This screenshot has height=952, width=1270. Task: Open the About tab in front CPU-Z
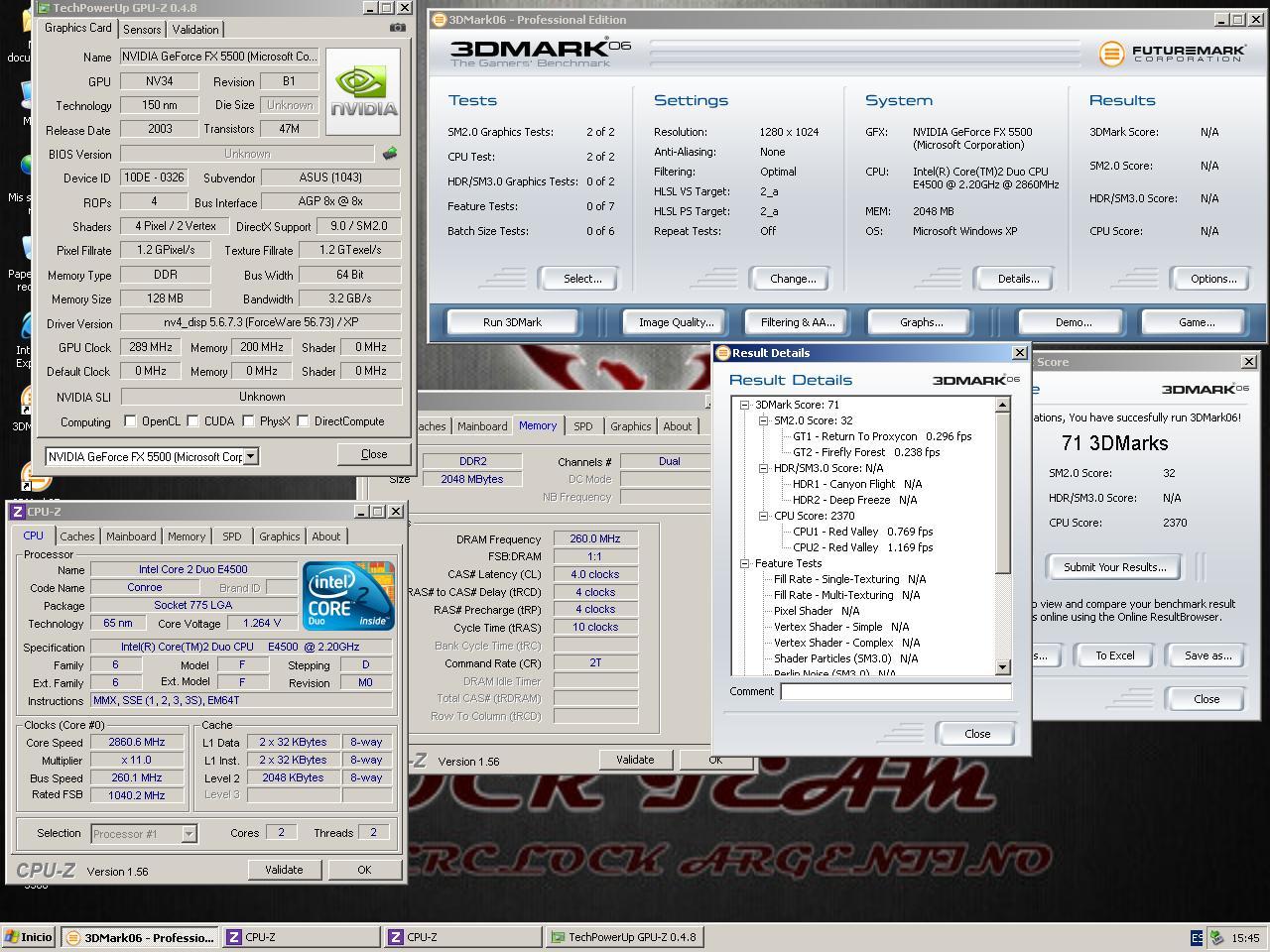326,536
